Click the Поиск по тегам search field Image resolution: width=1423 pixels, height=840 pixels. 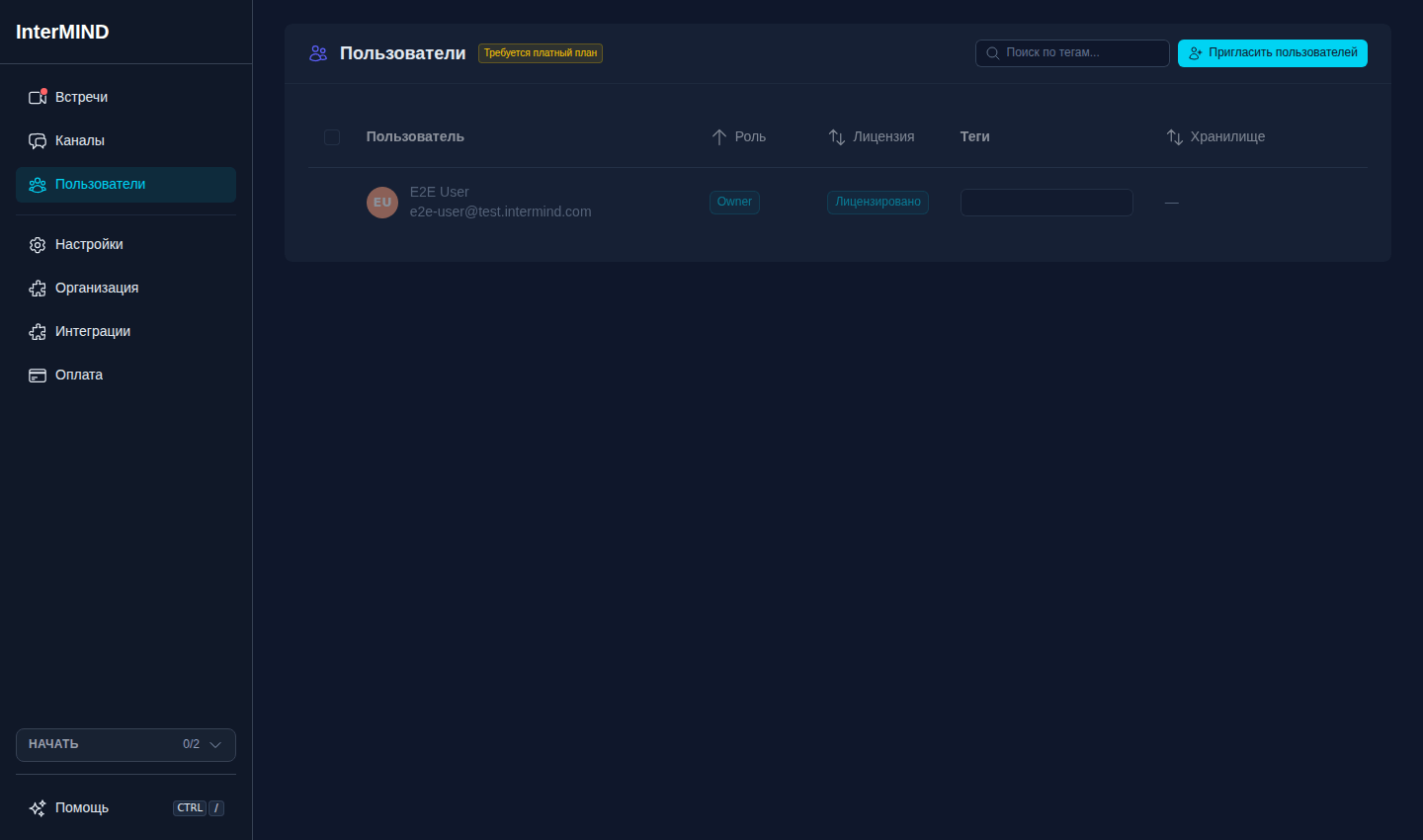1072,53
